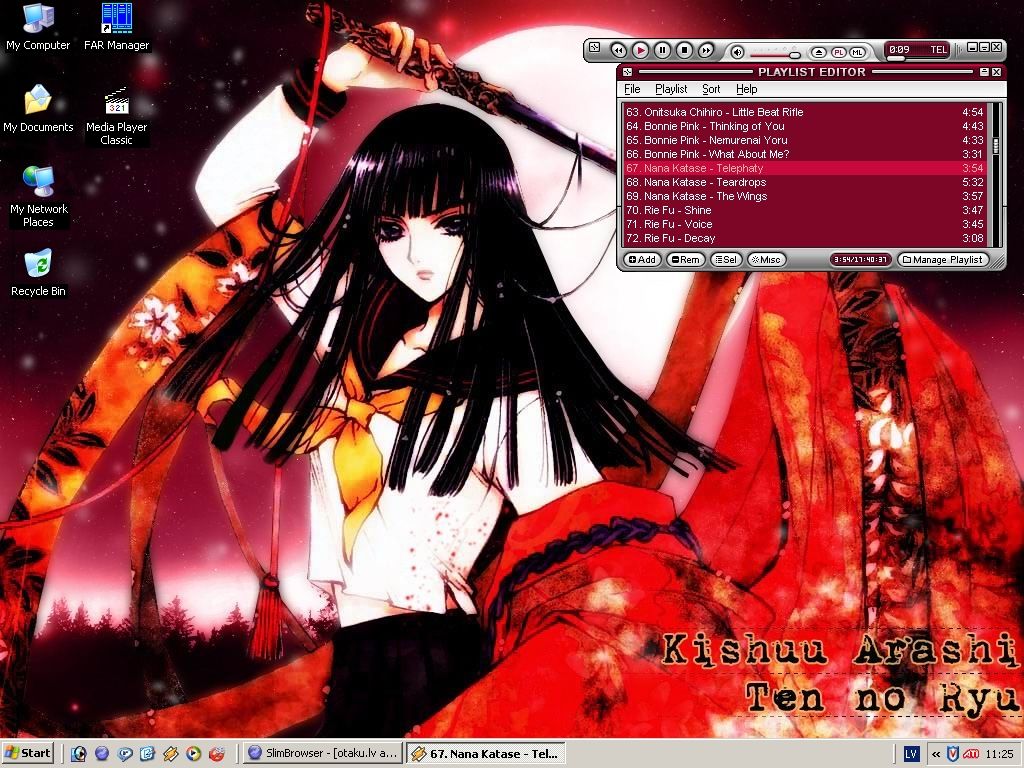Open the Add dropdown button
Viewport: 1024px width, 768px height.
(x=643, y=259)
